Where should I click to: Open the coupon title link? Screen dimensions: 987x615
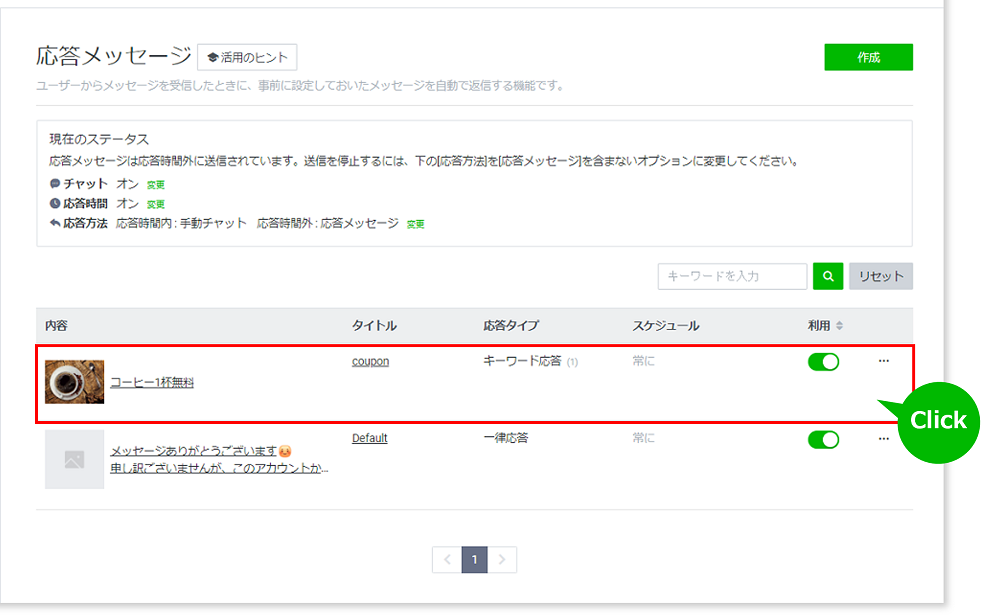click(370, 361)
